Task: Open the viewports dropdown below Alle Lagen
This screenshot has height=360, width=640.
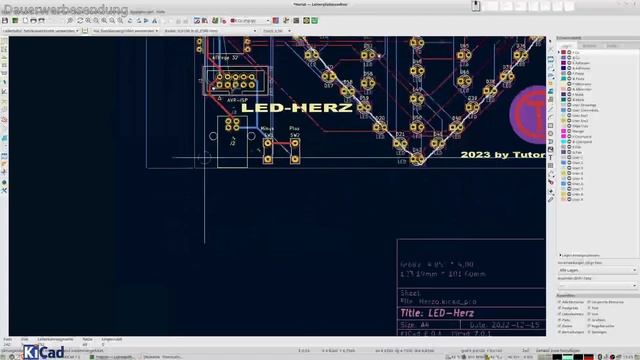Action: 597,285
